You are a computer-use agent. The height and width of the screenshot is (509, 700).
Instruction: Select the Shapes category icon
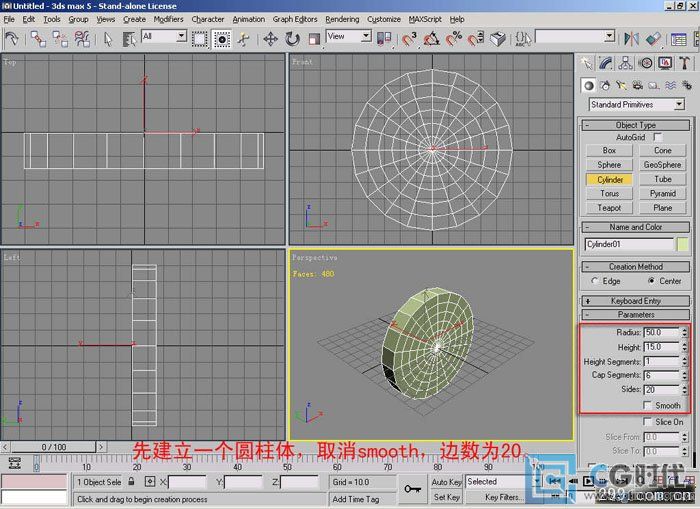coord(605,85)
